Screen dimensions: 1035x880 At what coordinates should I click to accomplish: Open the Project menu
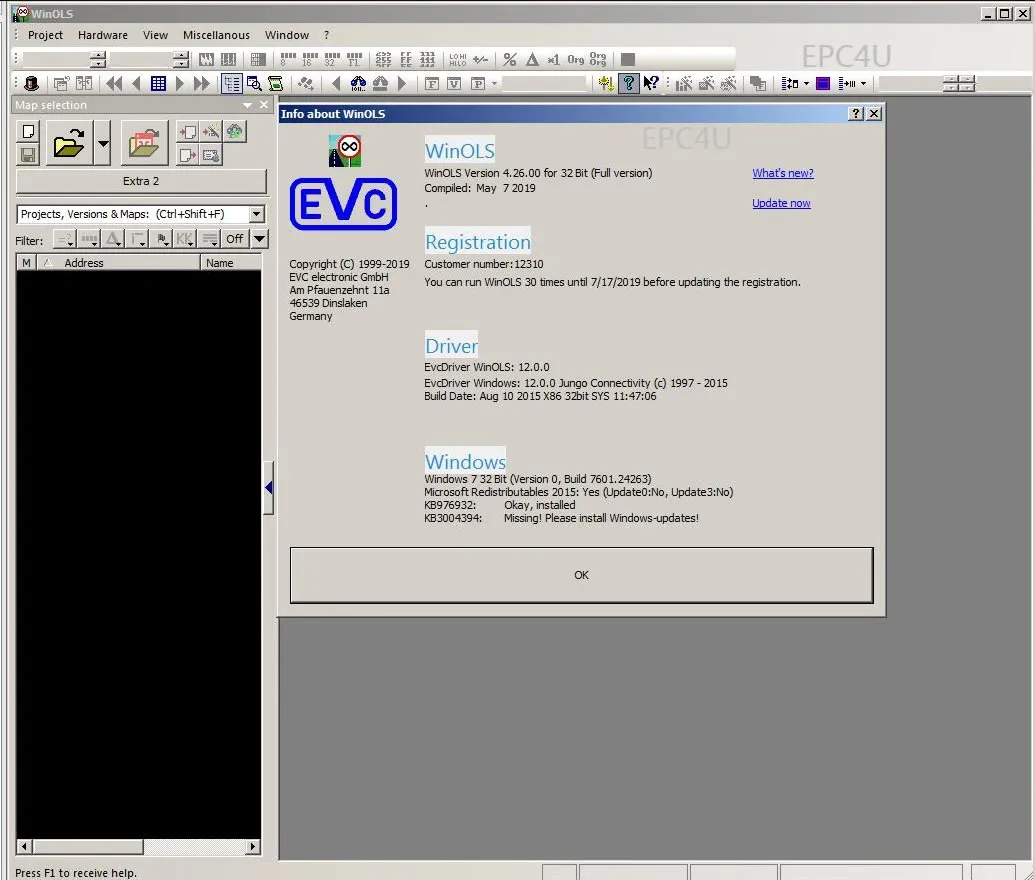click(x=45, y=35)
